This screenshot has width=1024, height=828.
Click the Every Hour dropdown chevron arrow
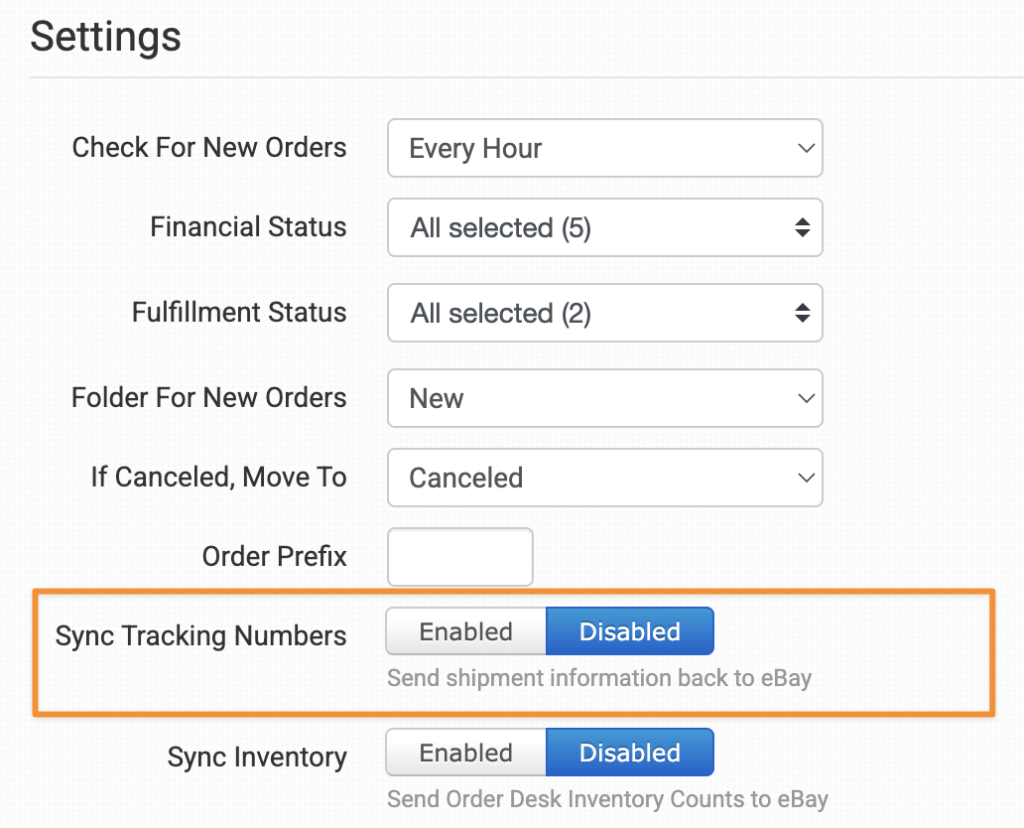coord(805,149)
